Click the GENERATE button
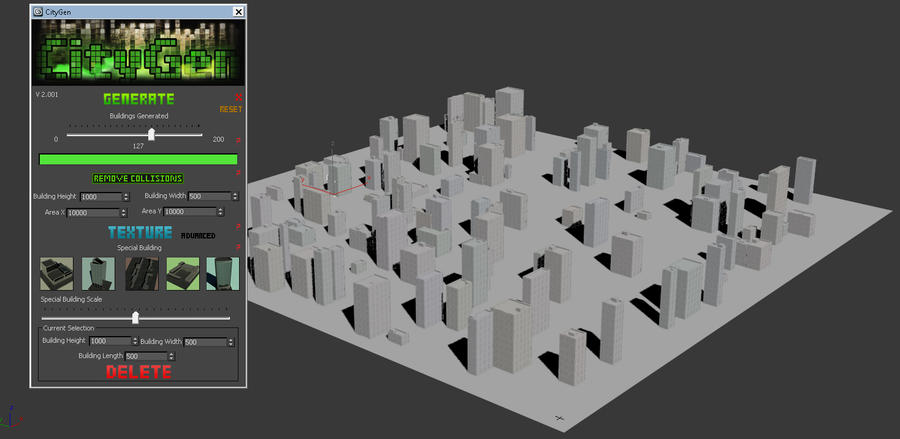This screenshot has height=439, width=900. pyautogui.click(x=139, y=99)
